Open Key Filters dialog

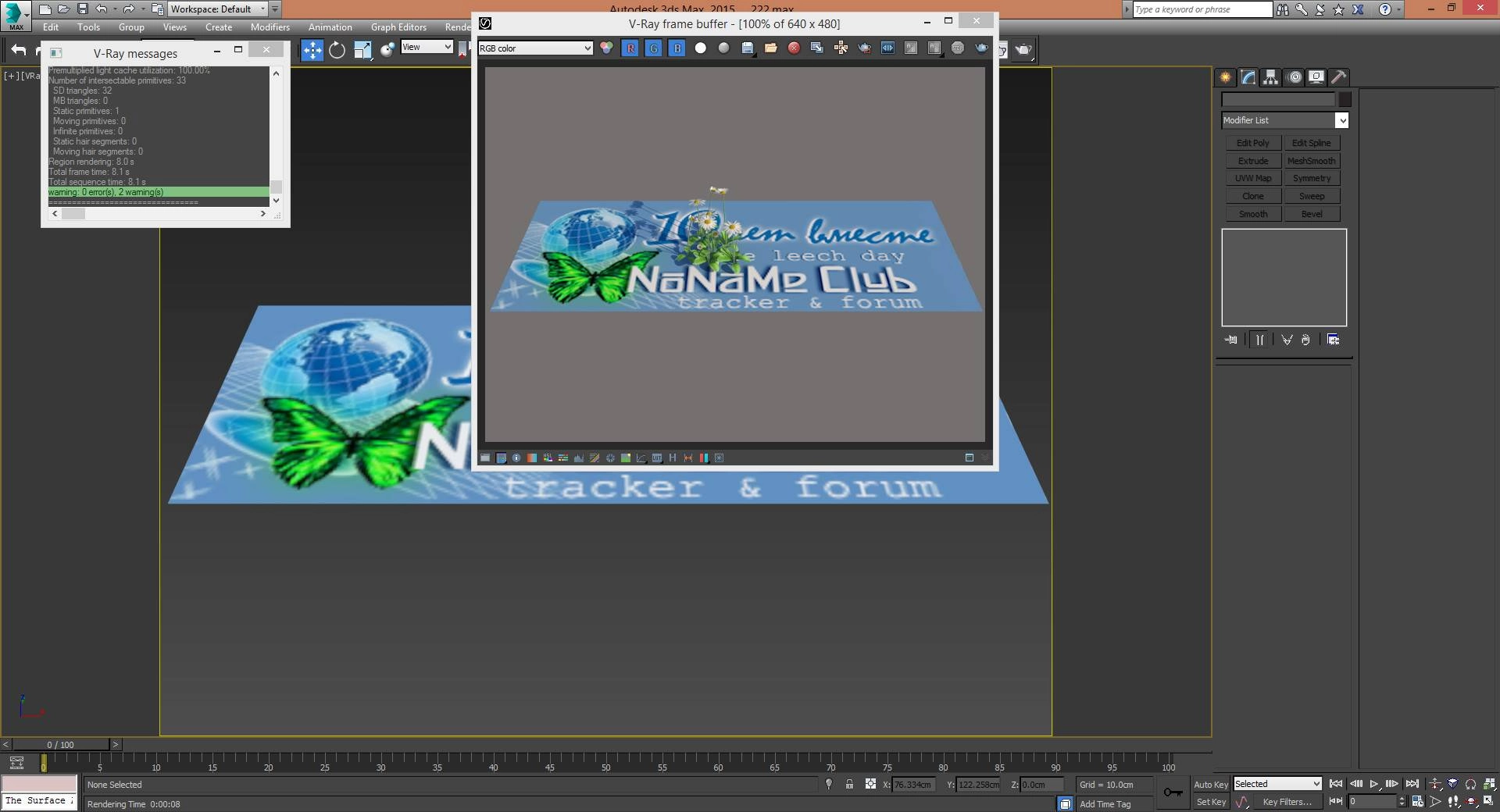(1287, 802)
